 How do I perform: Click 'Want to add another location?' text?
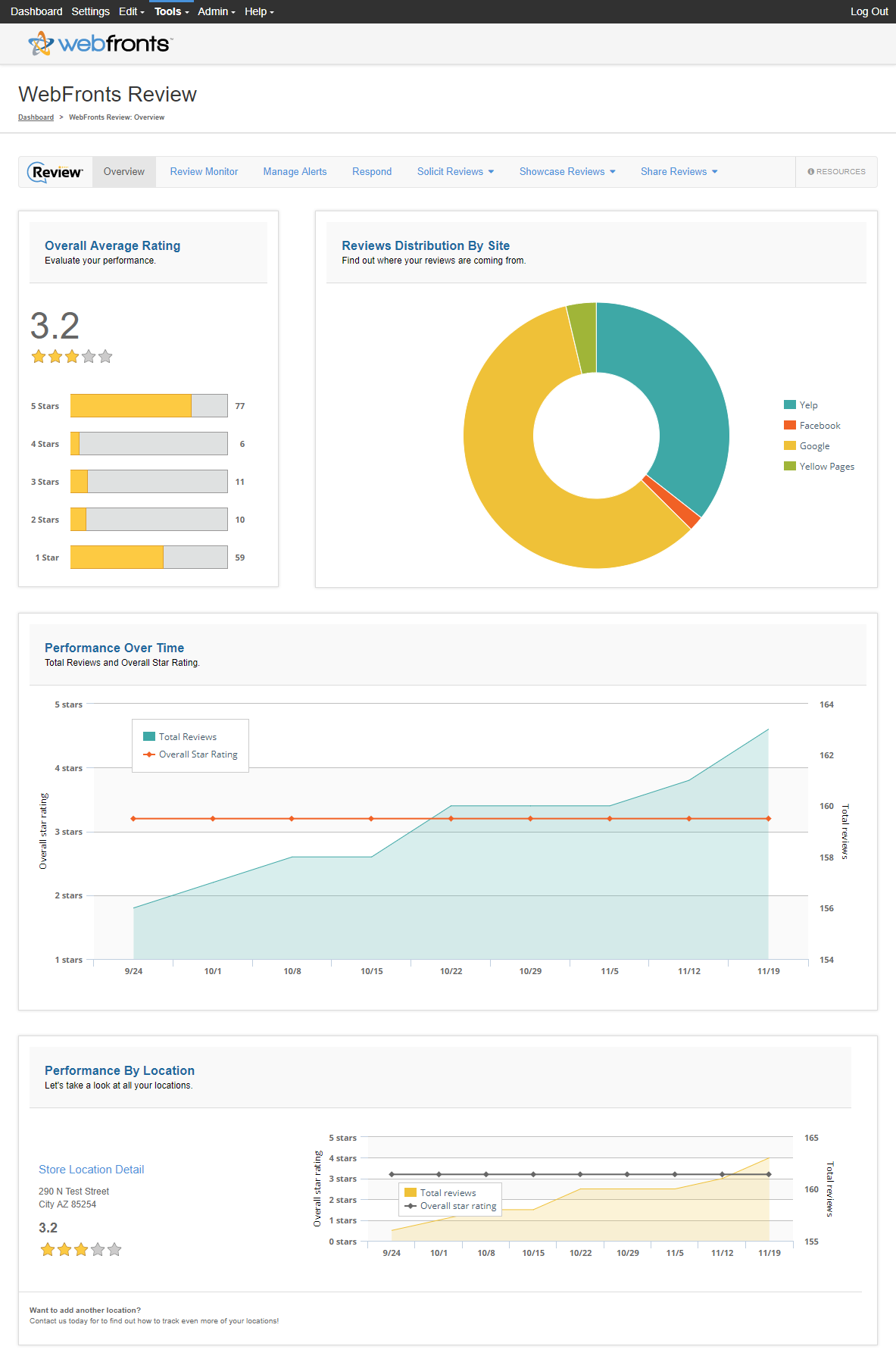(85, 1310)
